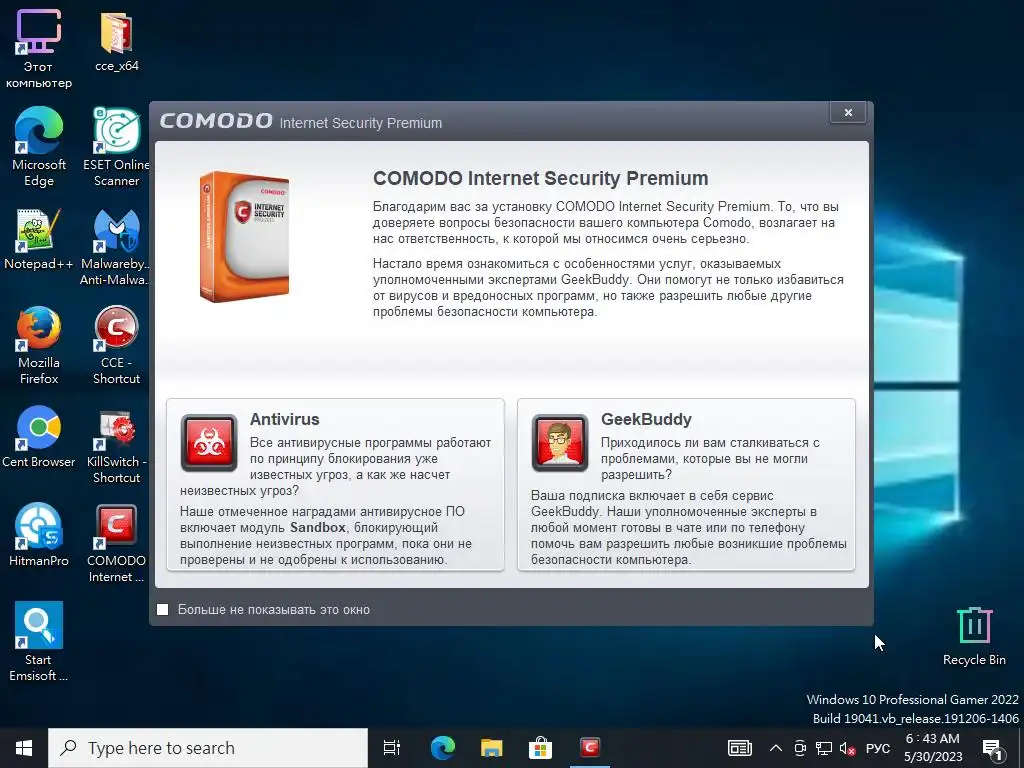The image size is (1024, 768).
Task: Open the KillSwitch - Shortcut icon
Action: [x=116, y=446]
